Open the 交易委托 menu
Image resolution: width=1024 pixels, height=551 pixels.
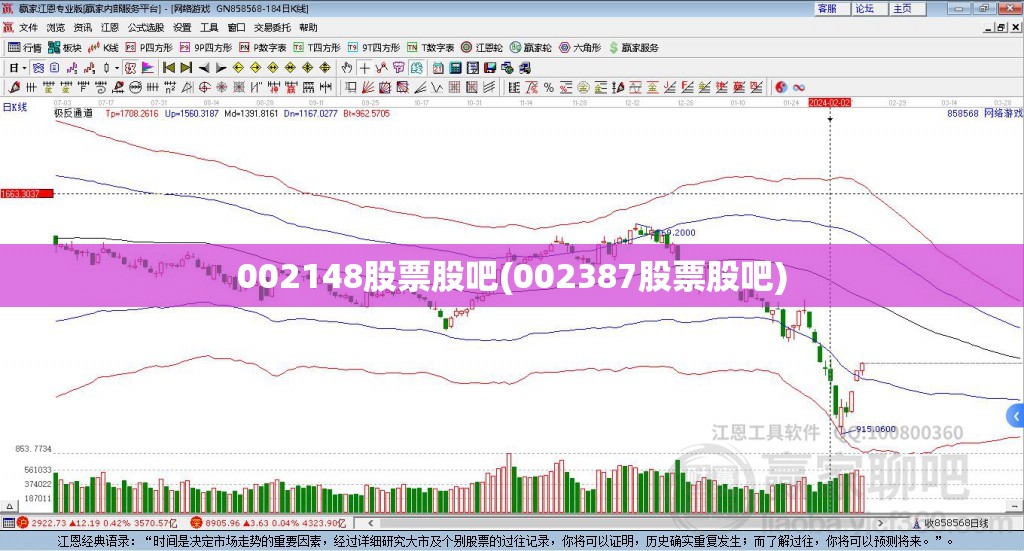pyautogui.click(x=272, y=27)
